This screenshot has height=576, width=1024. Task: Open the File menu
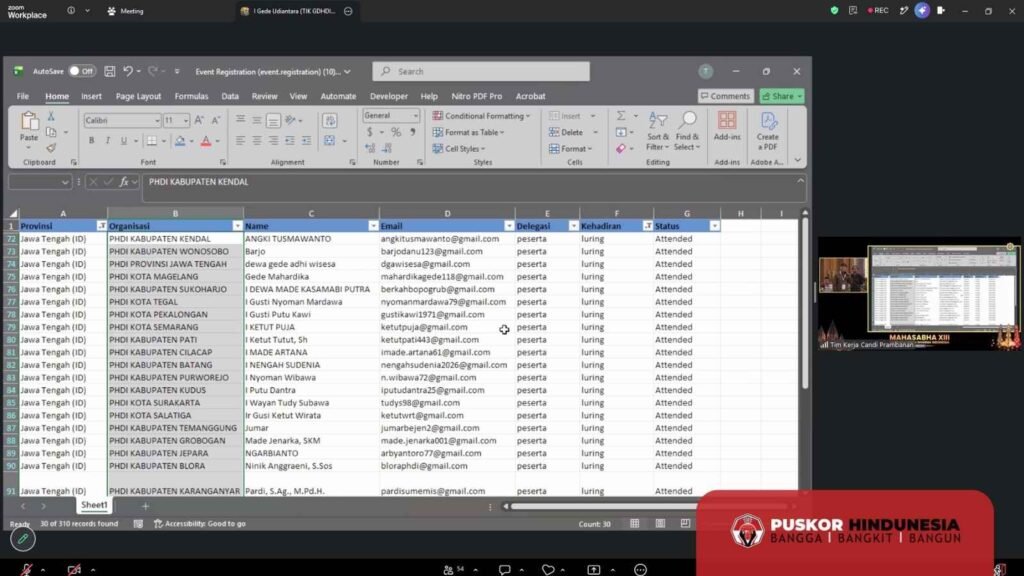(23, 96)
